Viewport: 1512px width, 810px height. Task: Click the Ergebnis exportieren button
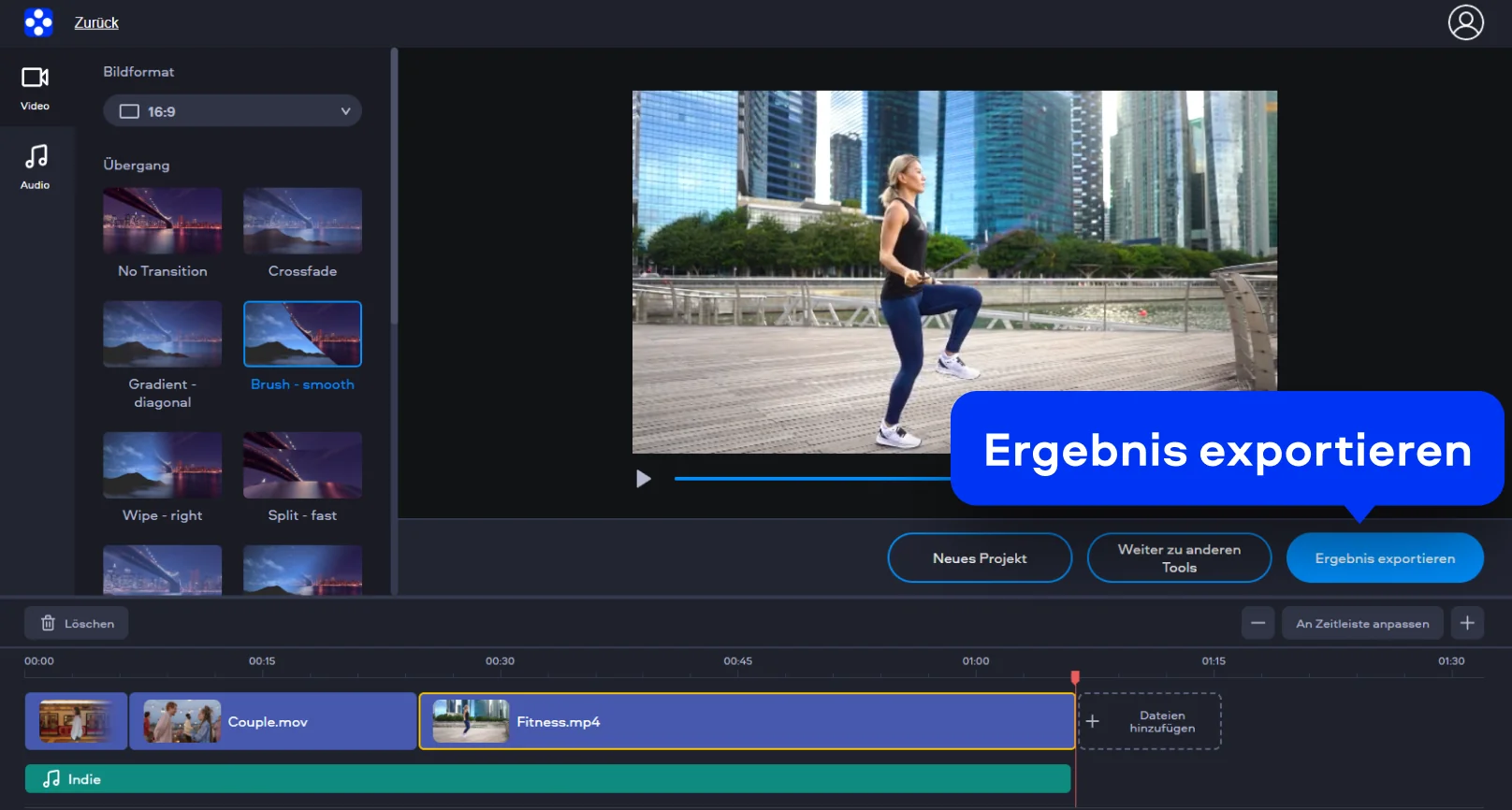click(1384, 558)
